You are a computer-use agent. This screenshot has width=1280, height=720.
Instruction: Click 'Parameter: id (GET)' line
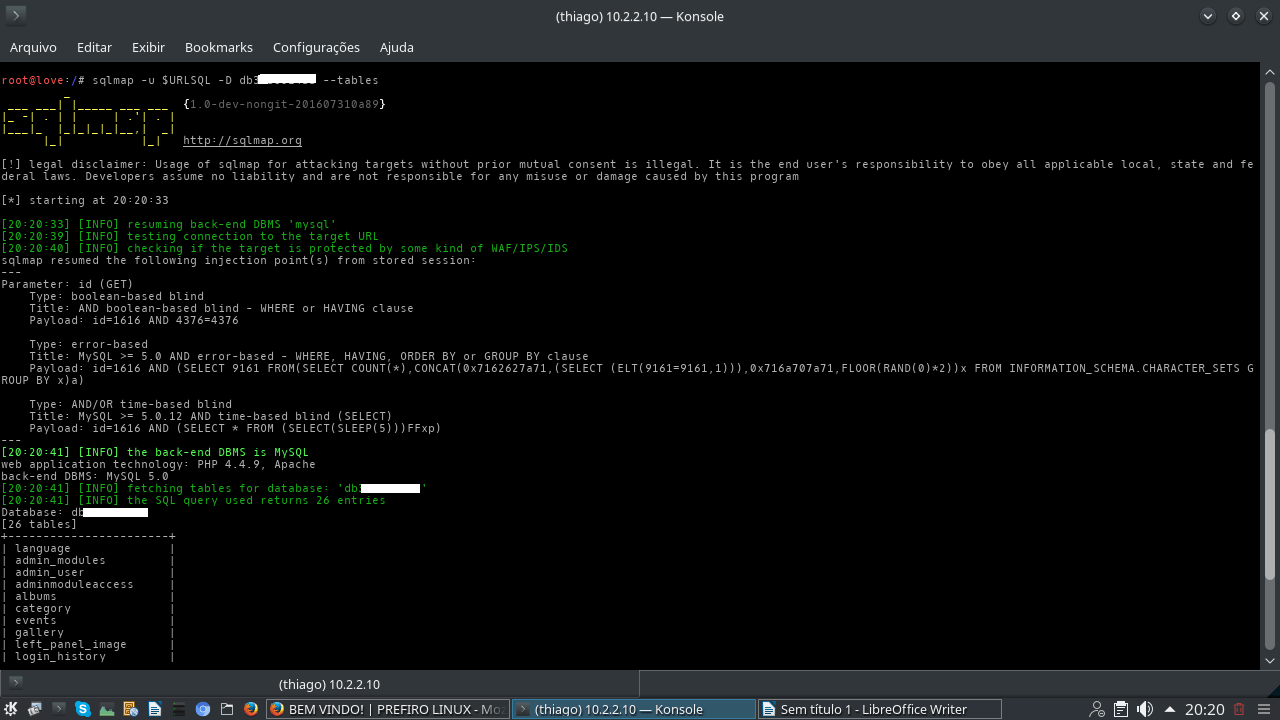[67, 284]
